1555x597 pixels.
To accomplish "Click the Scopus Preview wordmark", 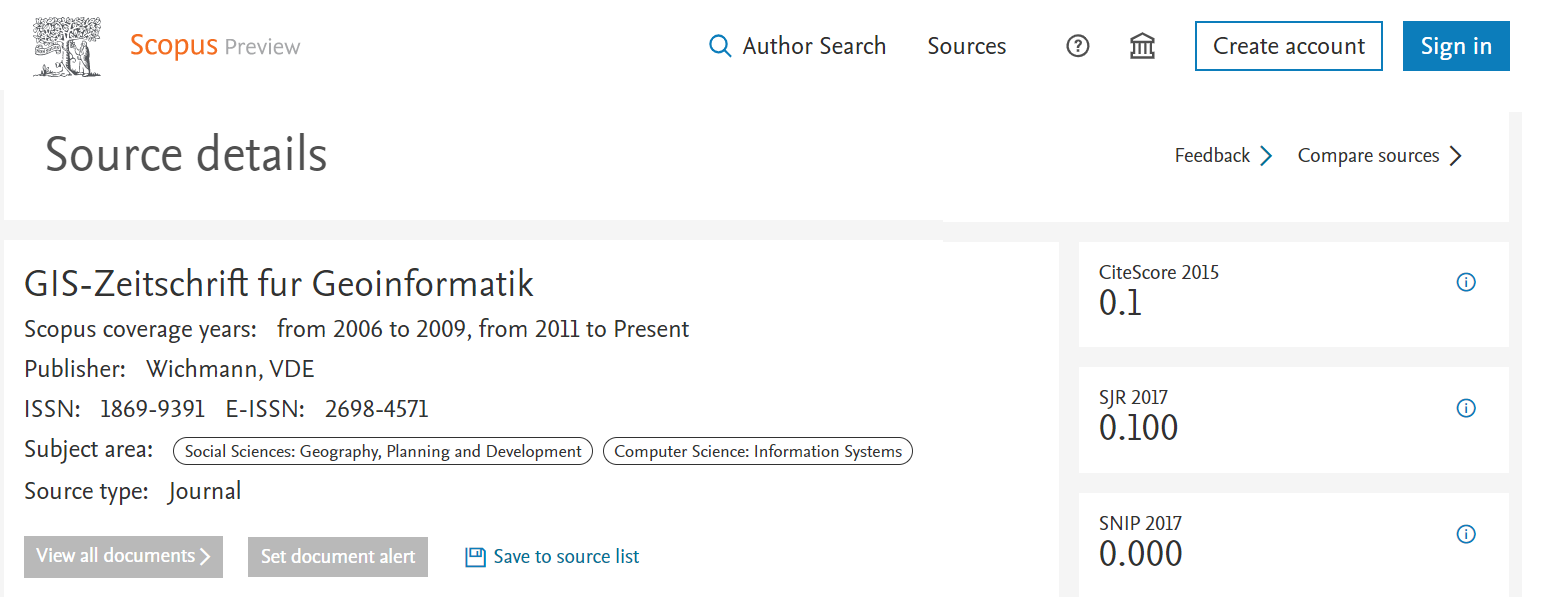I will tap(214, 45).
